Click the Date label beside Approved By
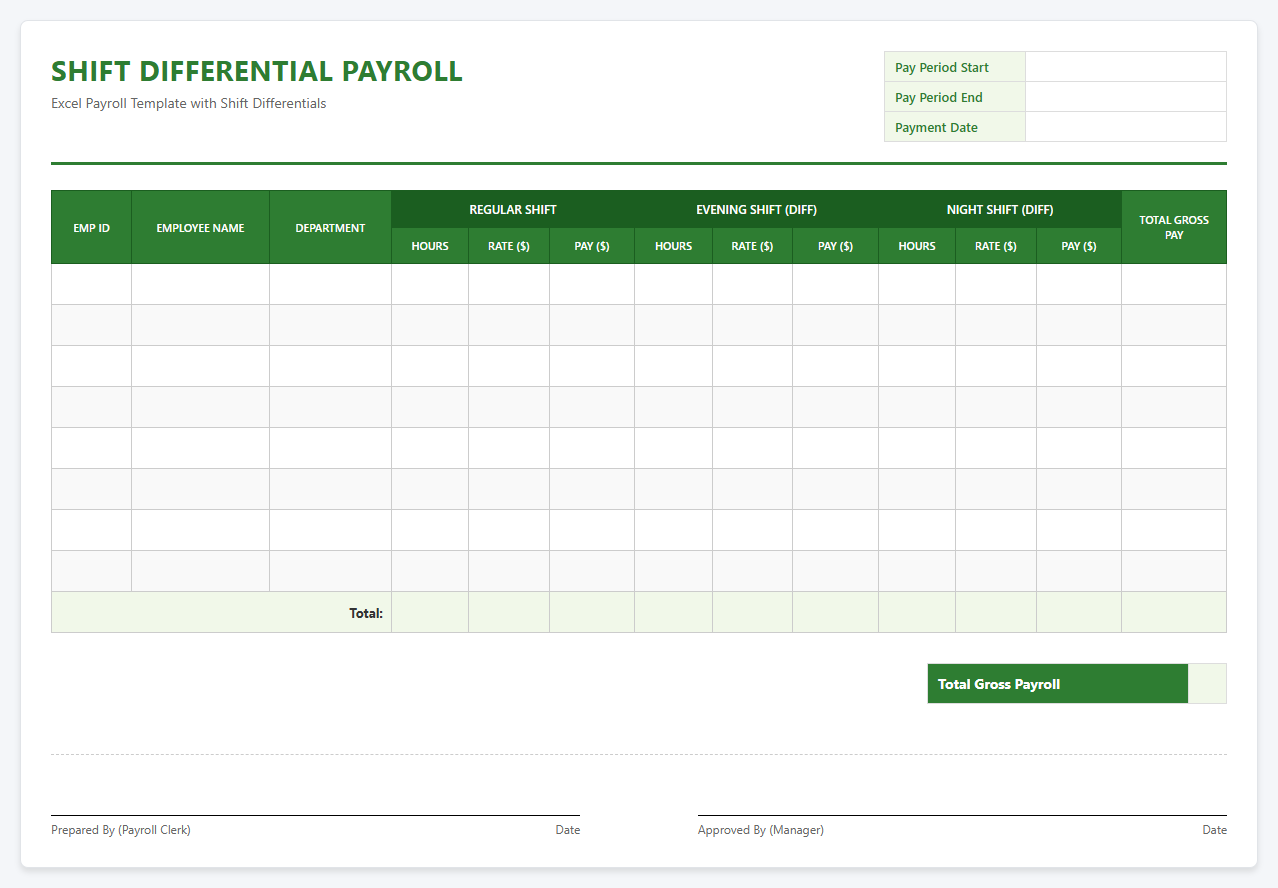The image size is (1278, 888). [1215, 830]
